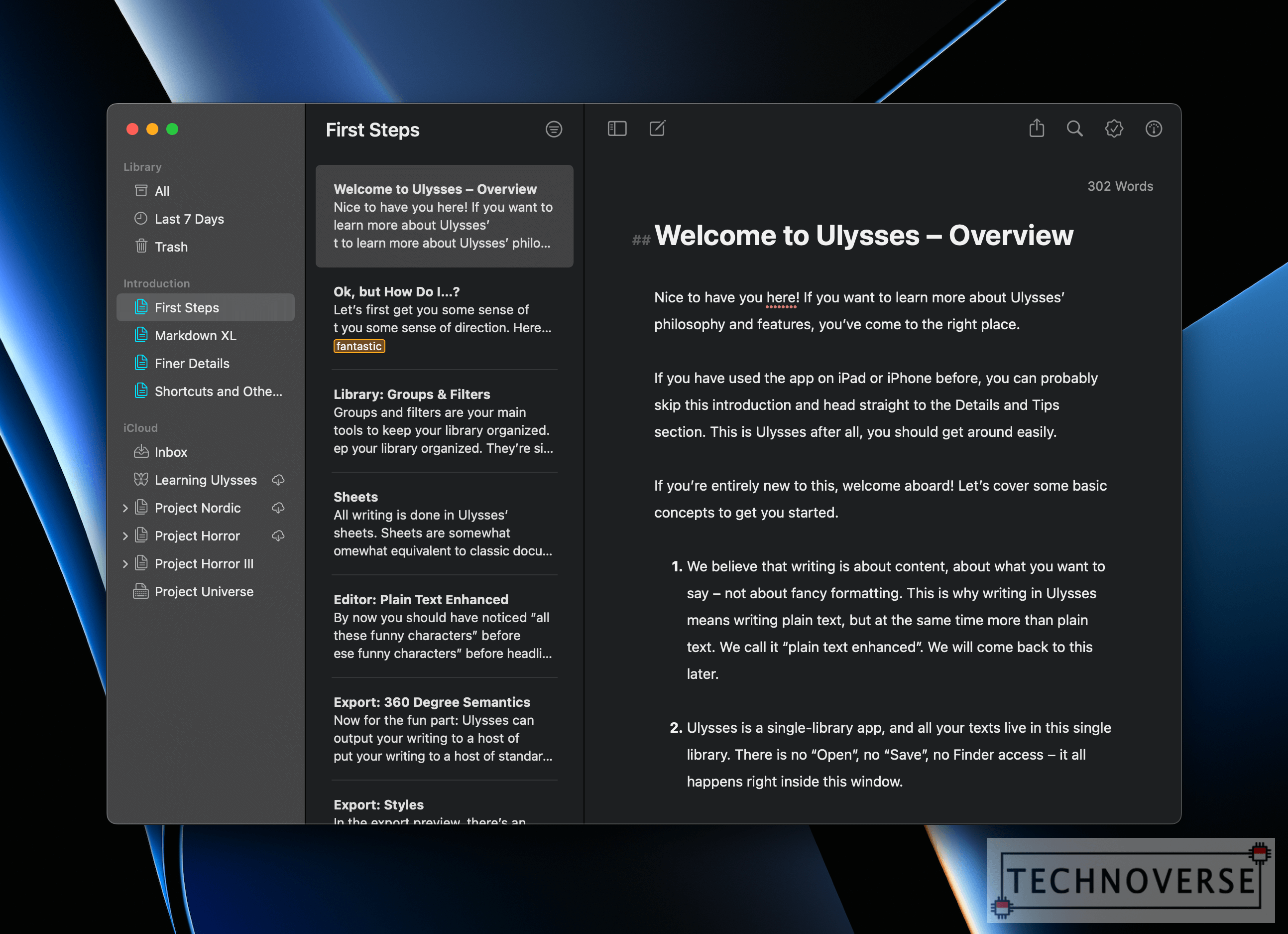Click the Share/Export icon in toolbar
The width and height of the screenshot is (1288, 934).
point(1035,128)
